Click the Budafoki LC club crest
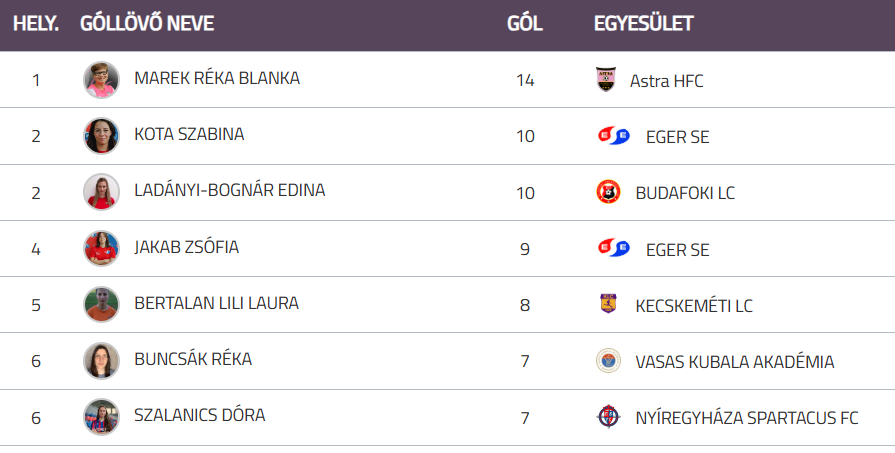Viewport: 895px width, 453px height. 608,192
